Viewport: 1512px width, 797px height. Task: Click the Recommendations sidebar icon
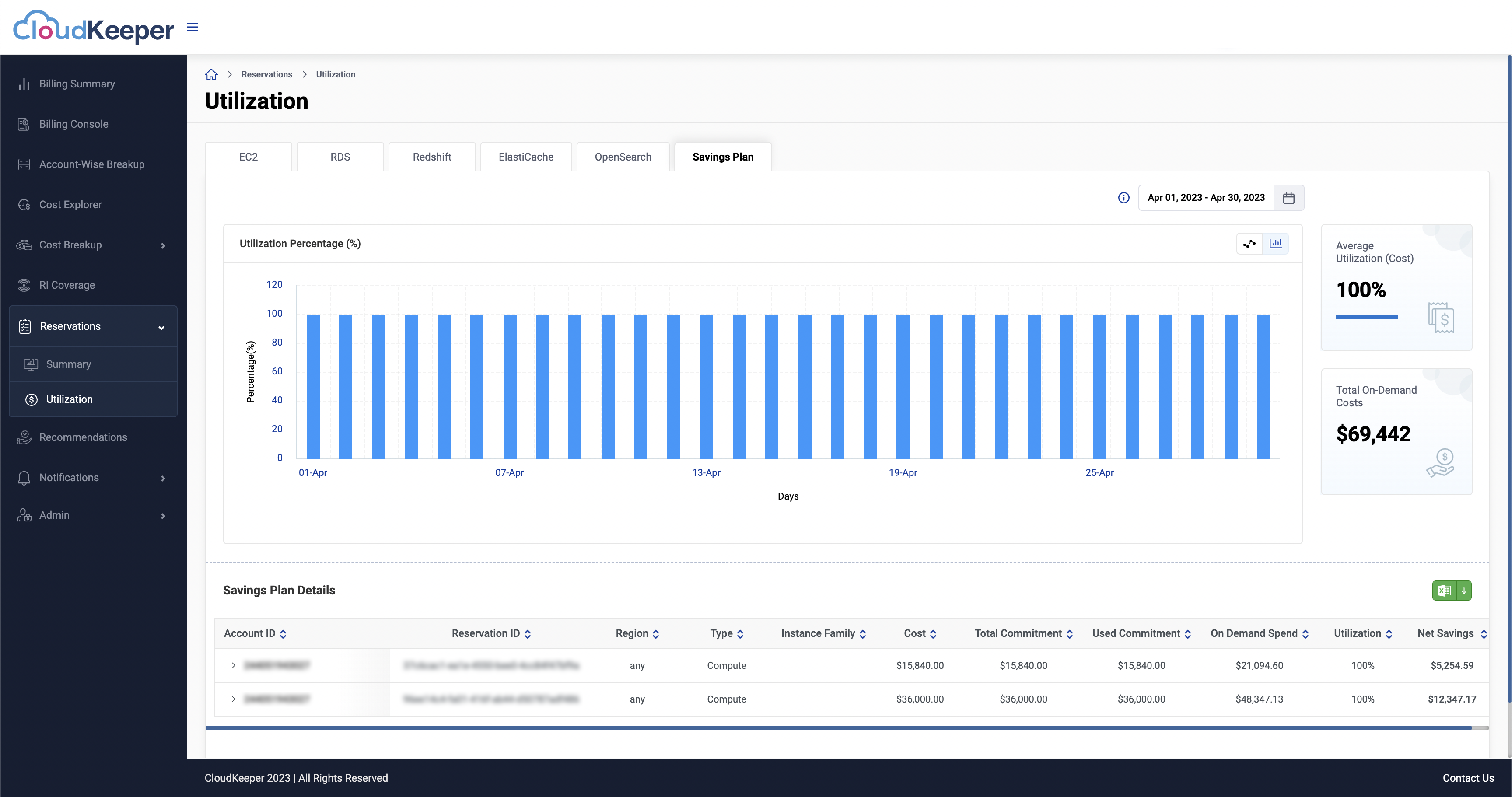click(x=24, y=437)
